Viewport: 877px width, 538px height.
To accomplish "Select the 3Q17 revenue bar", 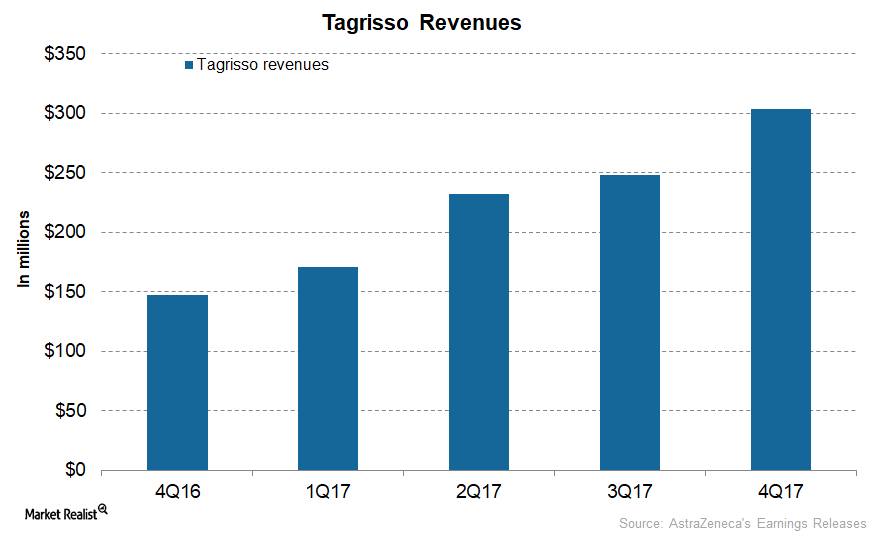I will click(630, 323).
